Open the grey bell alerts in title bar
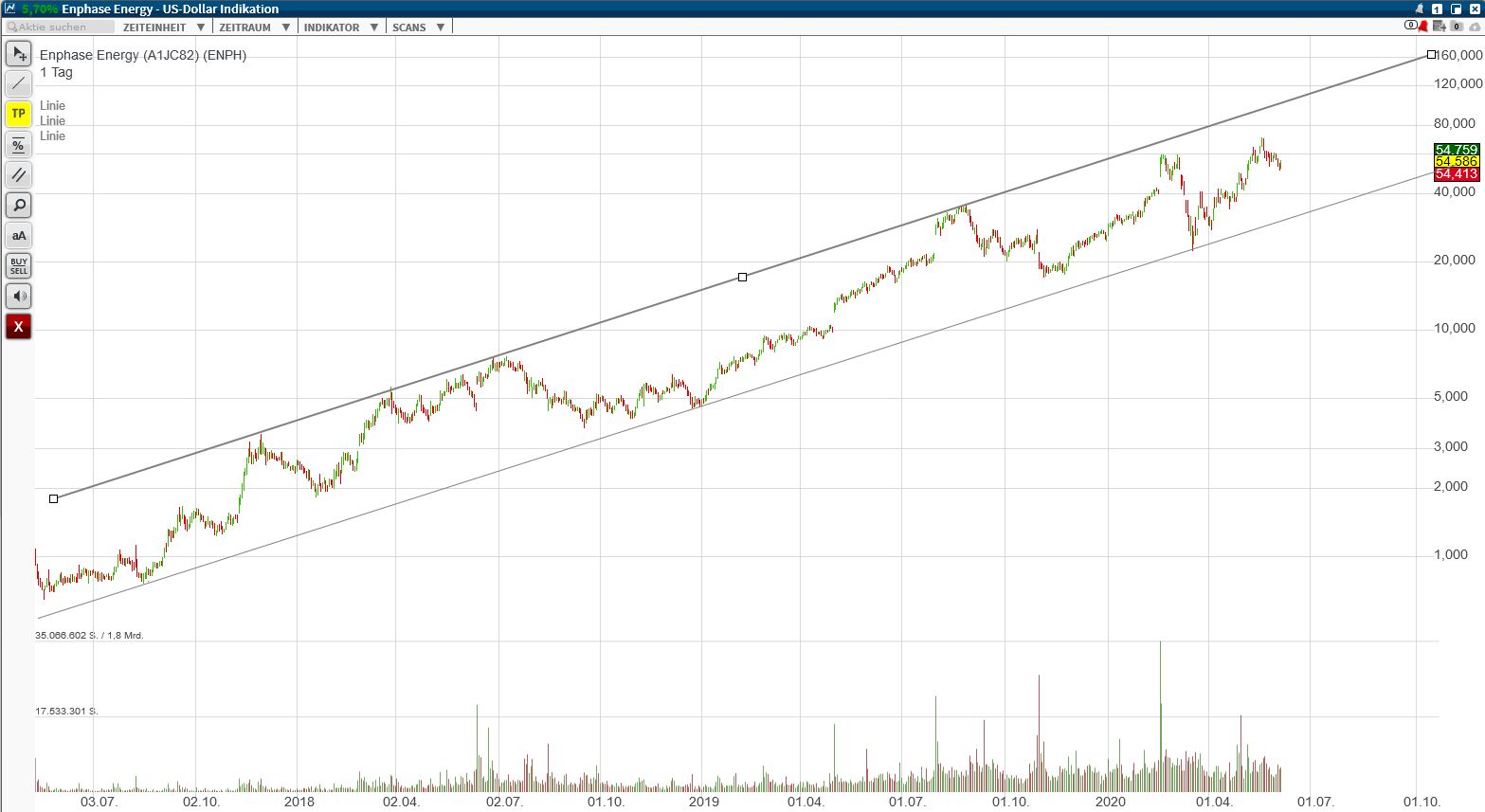1485x812 pixels. point(1419,9)
